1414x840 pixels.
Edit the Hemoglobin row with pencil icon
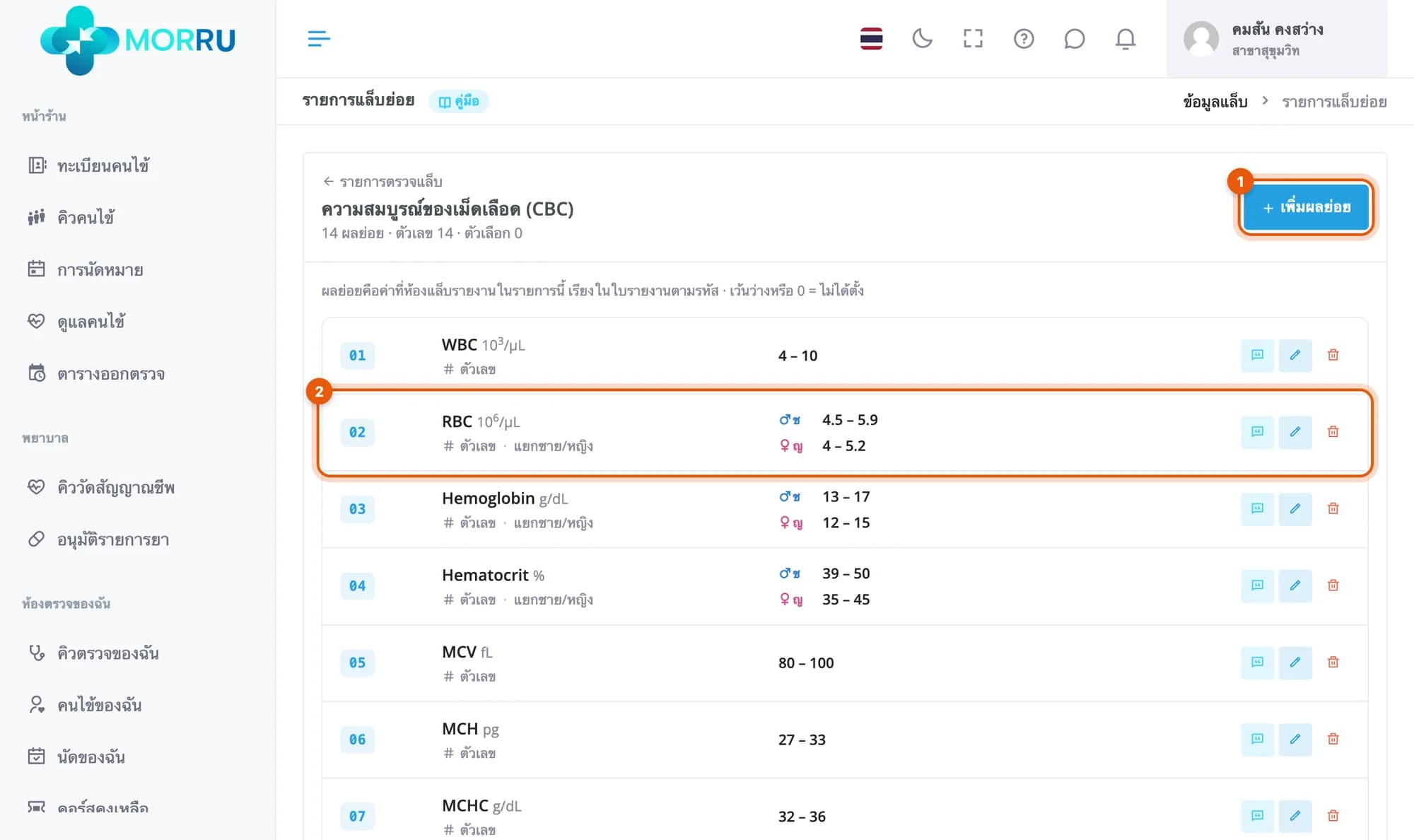tap(1295, 509)
